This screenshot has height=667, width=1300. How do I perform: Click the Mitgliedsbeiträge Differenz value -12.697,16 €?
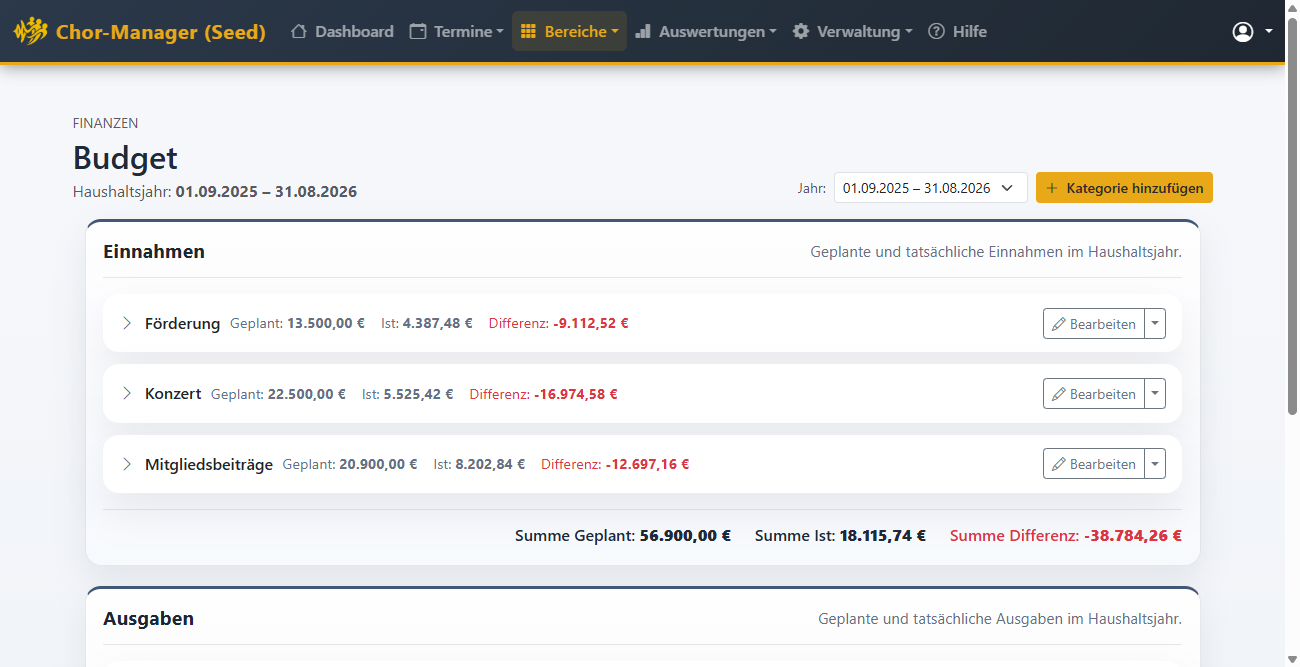(647, 464)
